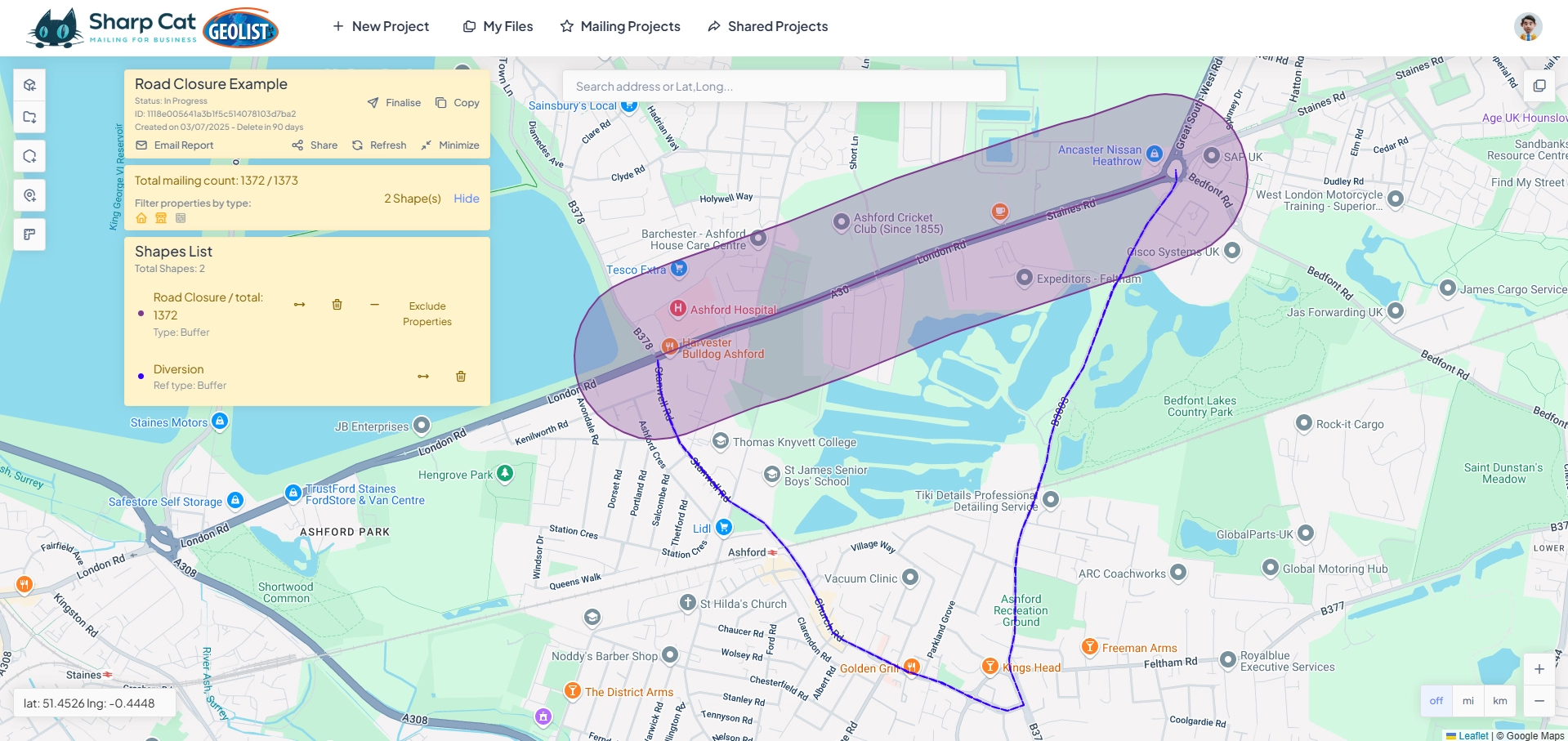Click the address search field
Image resolution: width=1568 pixels, height=741 pixels.
pyautogui.click(x=784, y=86)
